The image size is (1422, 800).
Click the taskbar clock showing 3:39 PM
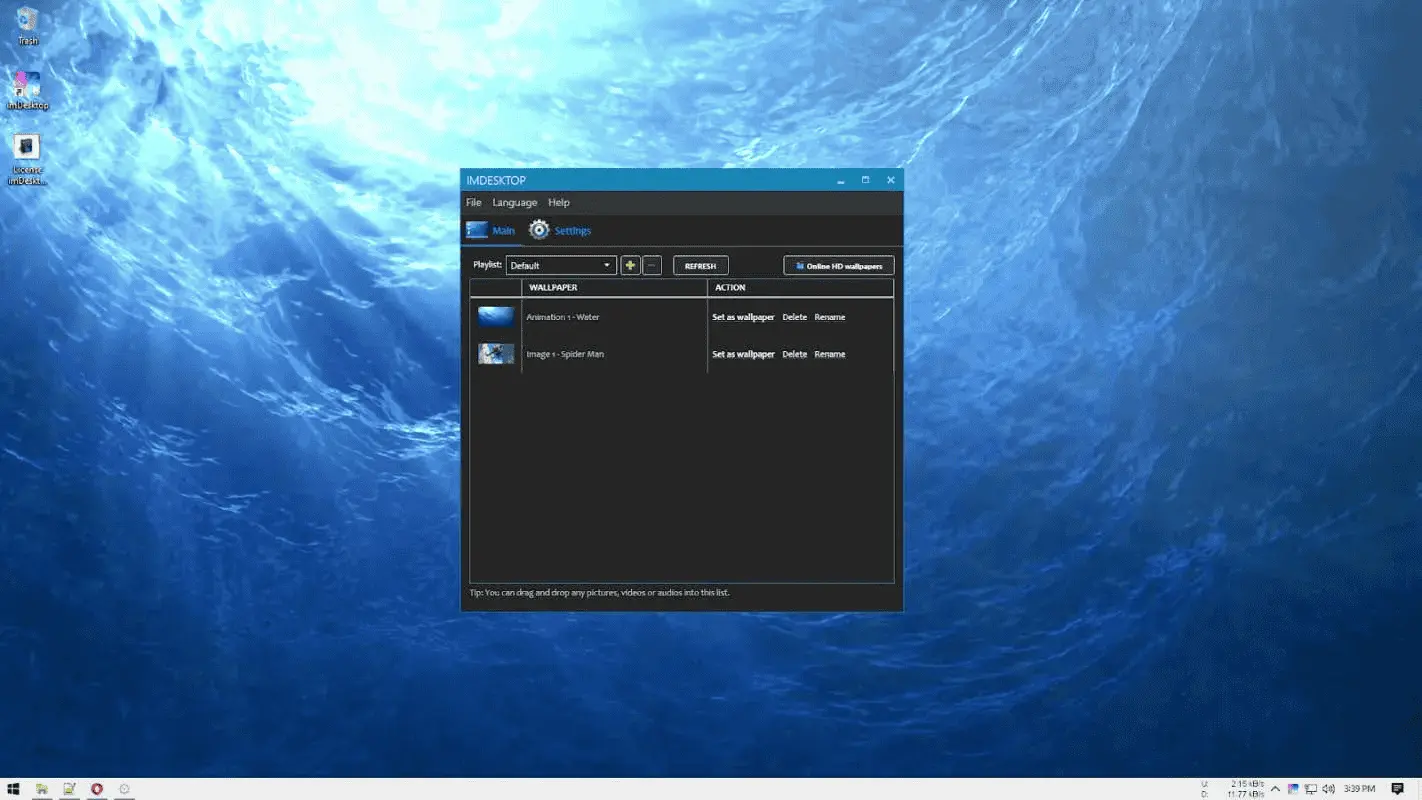(1361, 789)
